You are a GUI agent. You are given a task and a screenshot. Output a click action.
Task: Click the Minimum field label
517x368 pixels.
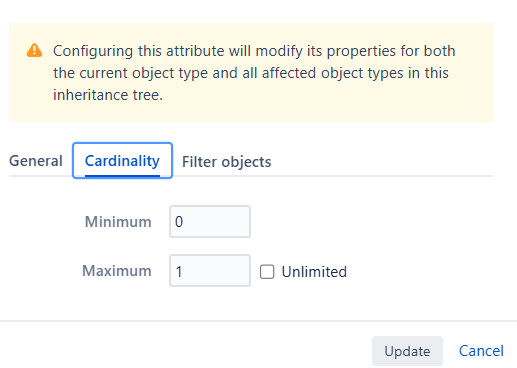(x=118, y=222)
